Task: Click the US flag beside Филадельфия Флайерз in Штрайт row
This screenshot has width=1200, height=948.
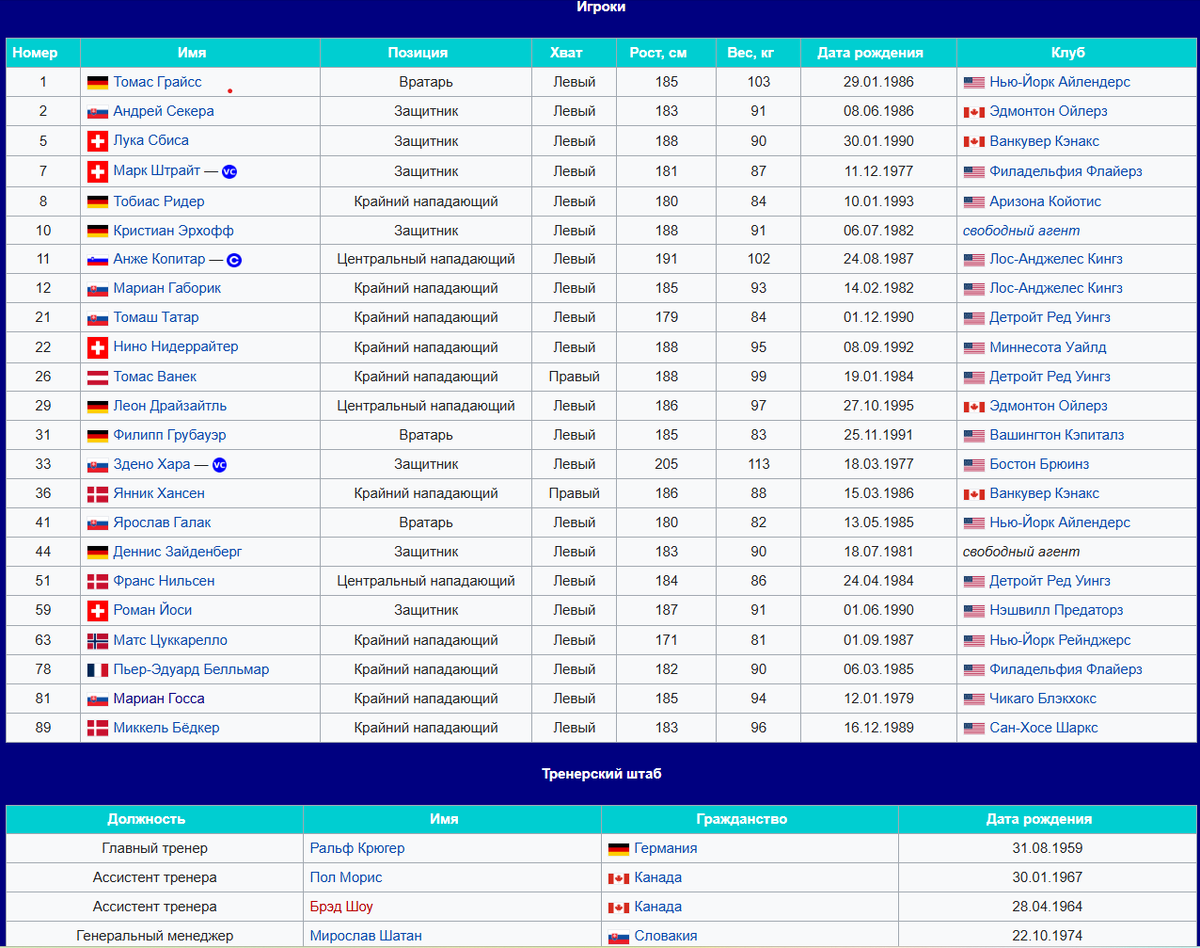Action: pyautogui.click(x=974, y=172)
